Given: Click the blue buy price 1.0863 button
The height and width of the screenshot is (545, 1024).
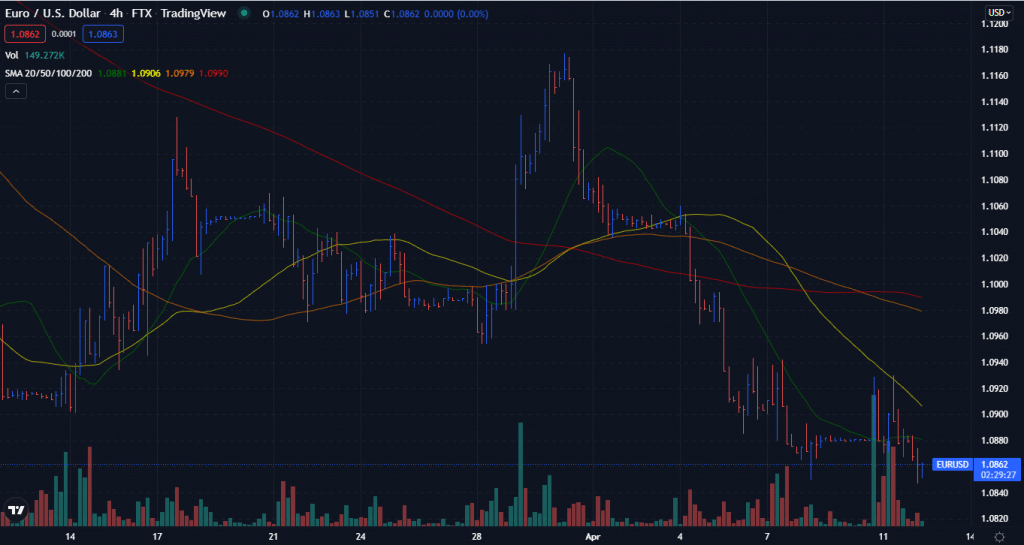Looking at the screenshot, I should [x=103, y=34].
